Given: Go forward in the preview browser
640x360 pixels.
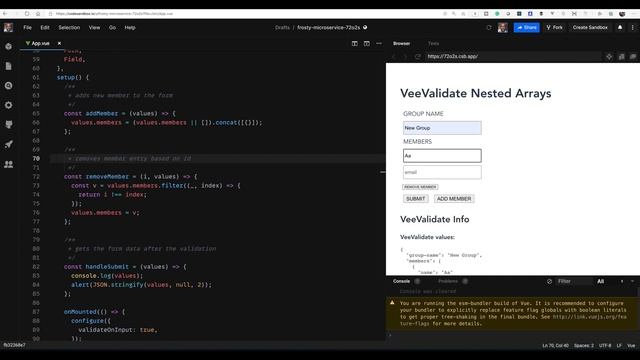Looking at the screenshot, I should pyautogui.click(x=405, y=56).
